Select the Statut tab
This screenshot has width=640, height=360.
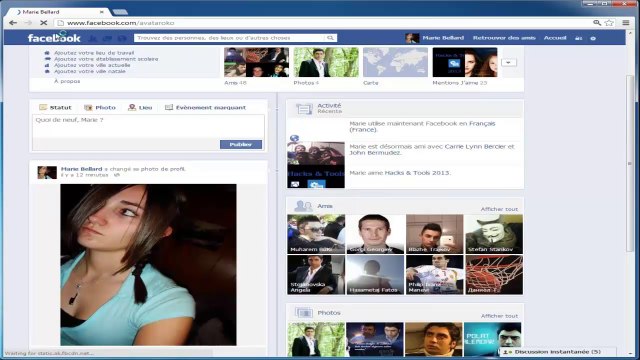[55, 107]
